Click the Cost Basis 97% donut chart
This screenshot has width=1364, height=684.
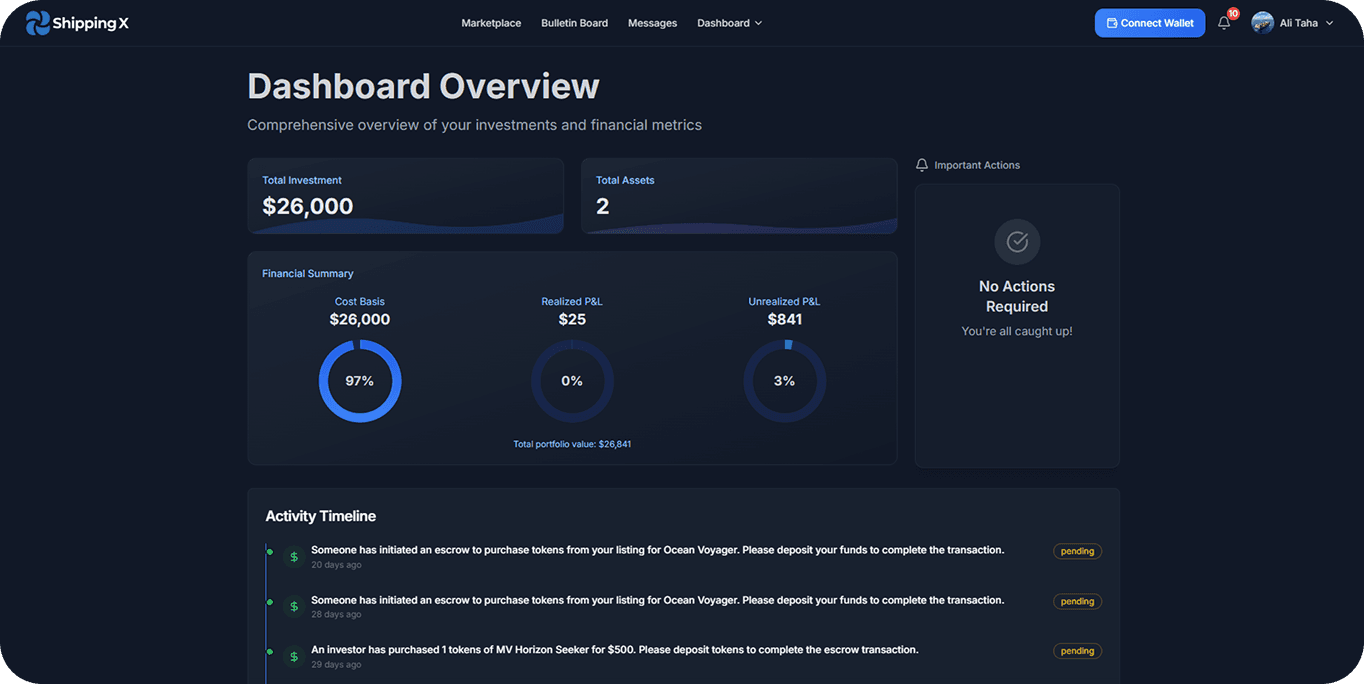[360, 381]
